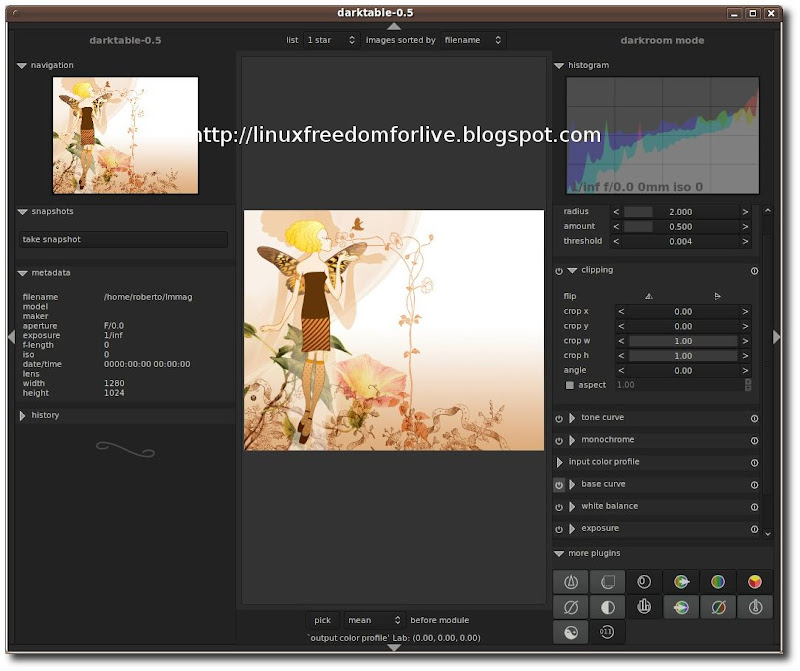Decrease the radius value with left arrow

(616, 212)
